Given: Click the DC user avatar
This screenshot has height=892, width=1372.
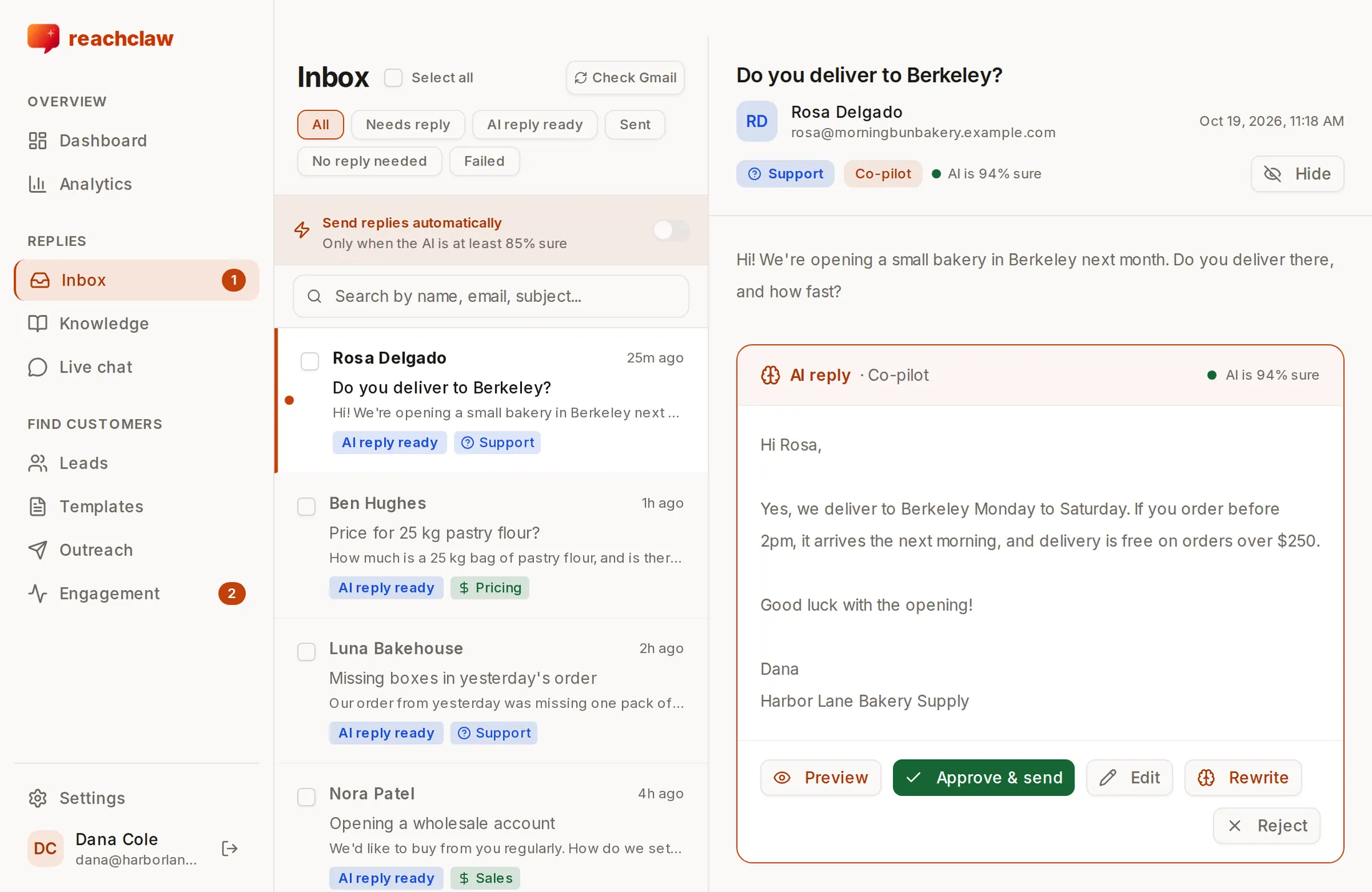Looking at the screenshot, I should (x=46, y=848).
